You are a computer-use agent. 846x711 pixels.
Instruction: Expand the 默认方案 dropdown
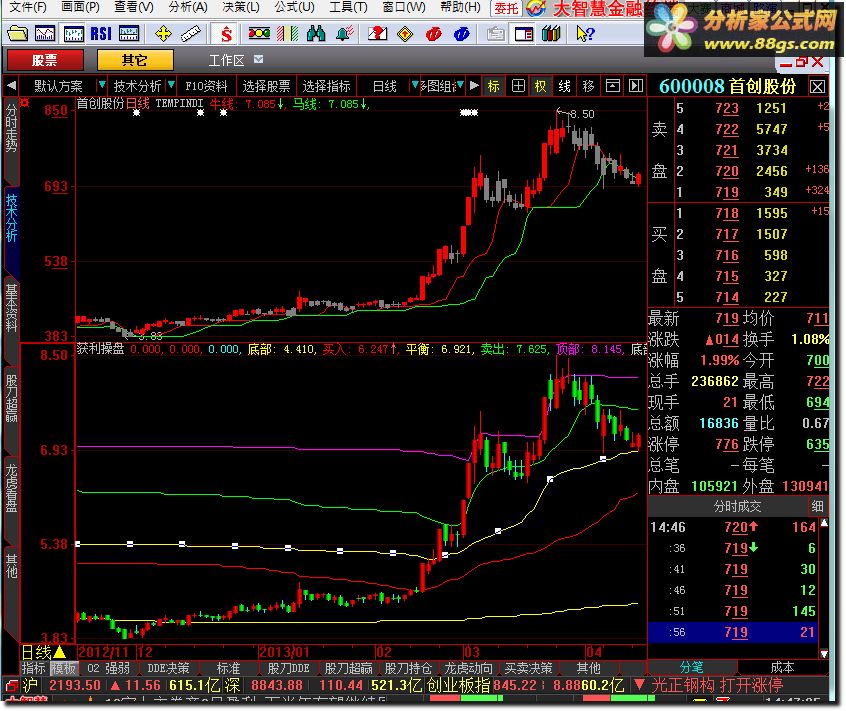coord(101,85)
